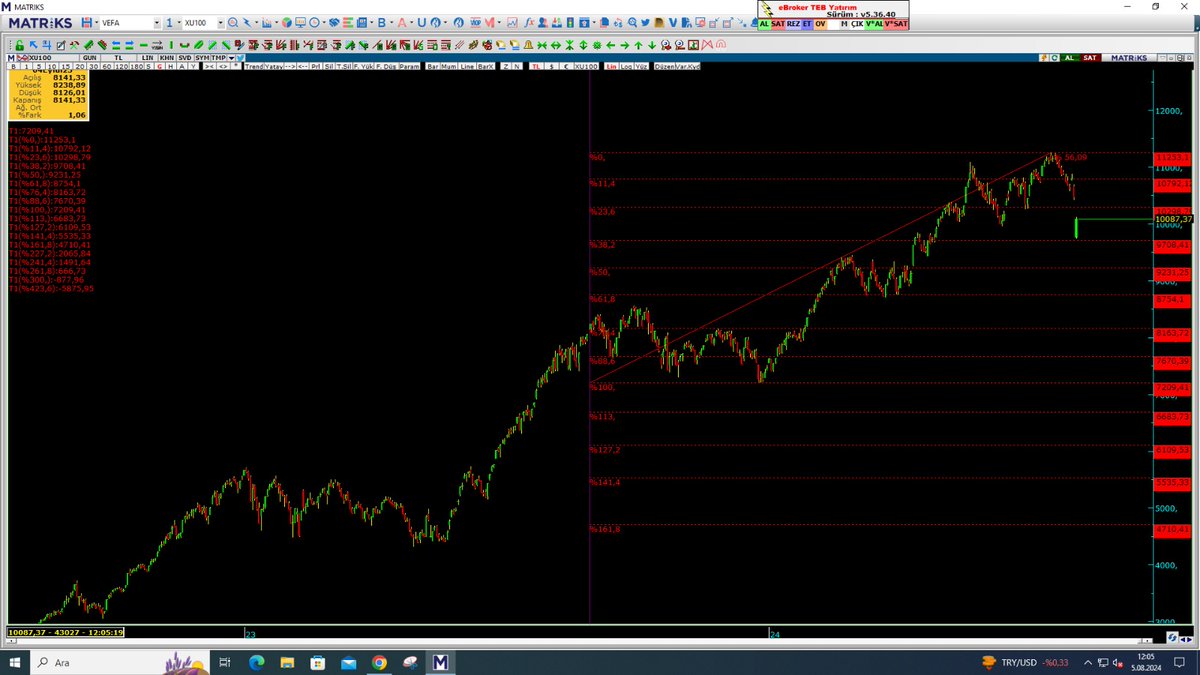Expand dropdown arrow after TMP in chart header
The width and height of the screenshot is (1200, 675).
tap(231, 57)
